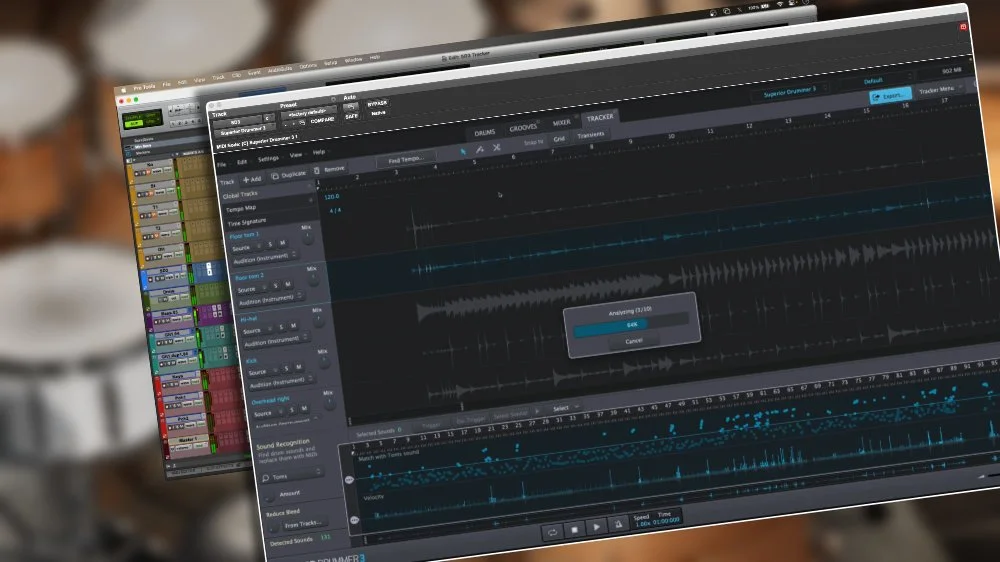
Task: Open Toms sound recognition dropdown
Action: (x=292, y=475)
